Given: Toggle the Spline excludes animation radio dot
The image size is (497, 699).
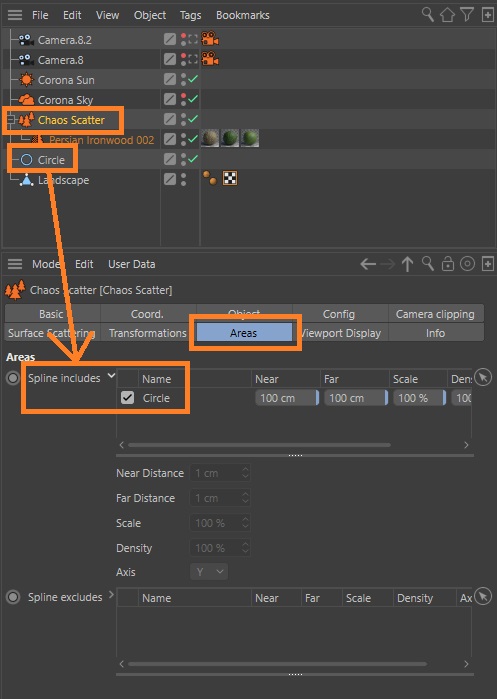Looking at the screenshot, I should point(13,597).
